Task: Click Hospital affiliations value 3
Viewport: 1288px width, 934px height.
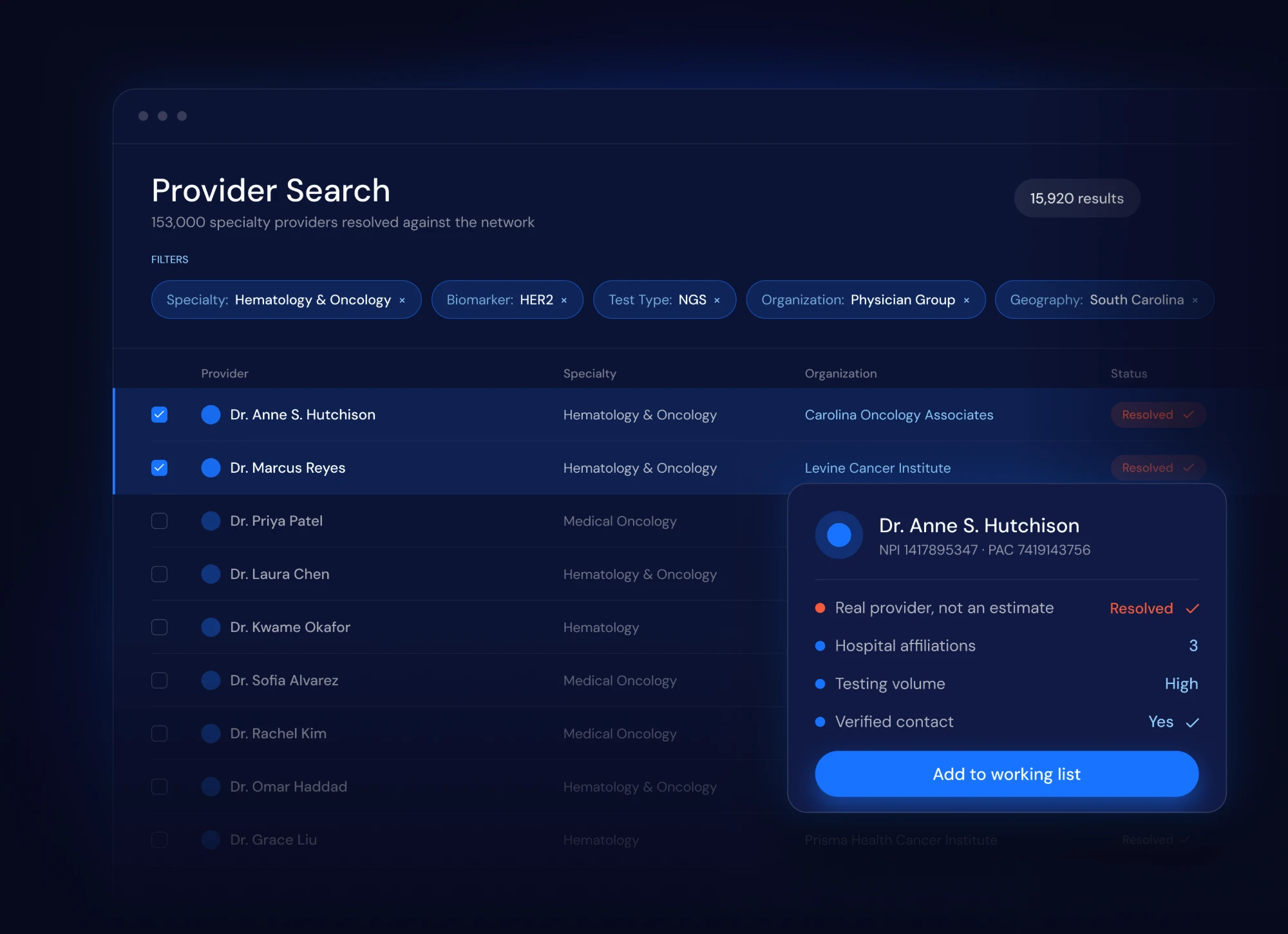Action: pos(1193,645)
